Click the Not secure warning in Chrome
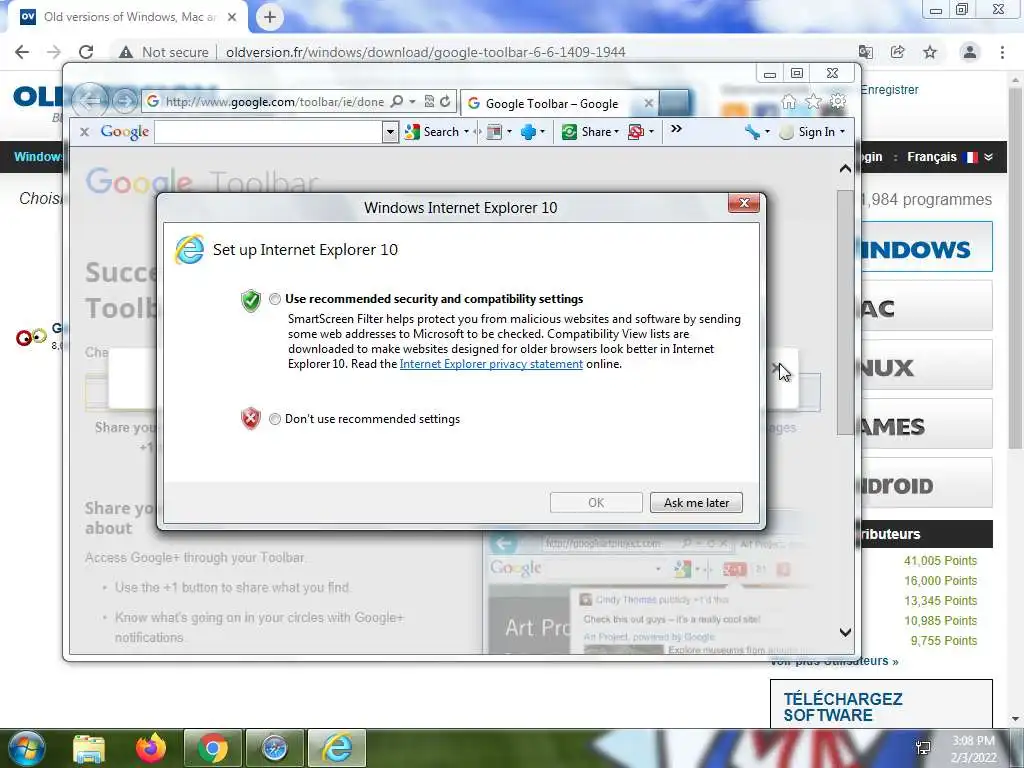The height and width of the screenshot is (768, 1024). 164,52
